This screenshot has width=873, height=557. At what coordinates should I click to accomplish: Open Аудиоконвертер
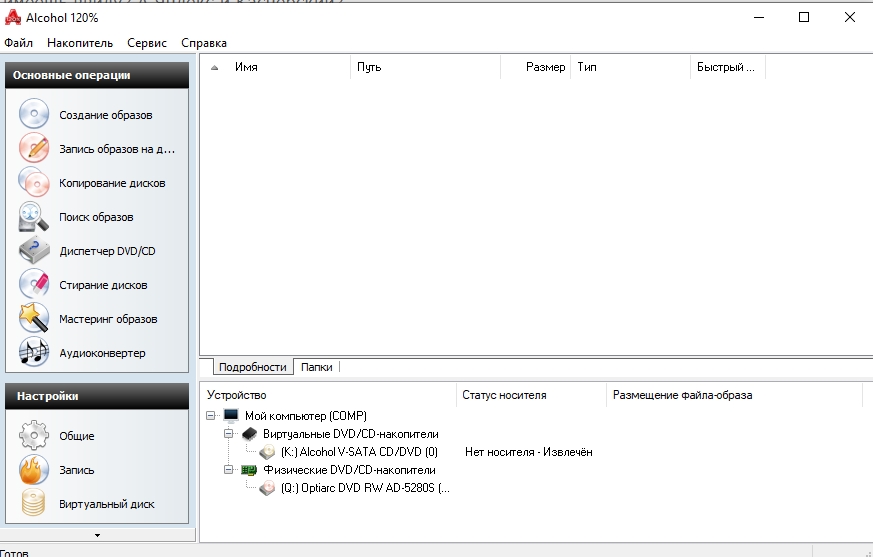[x=102, y=353]
